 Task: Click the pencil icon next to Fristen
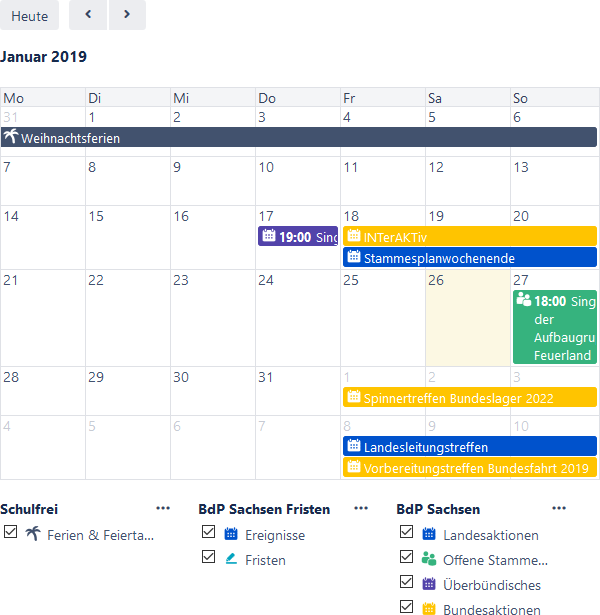pyautogui.click(x=231, y=560)
